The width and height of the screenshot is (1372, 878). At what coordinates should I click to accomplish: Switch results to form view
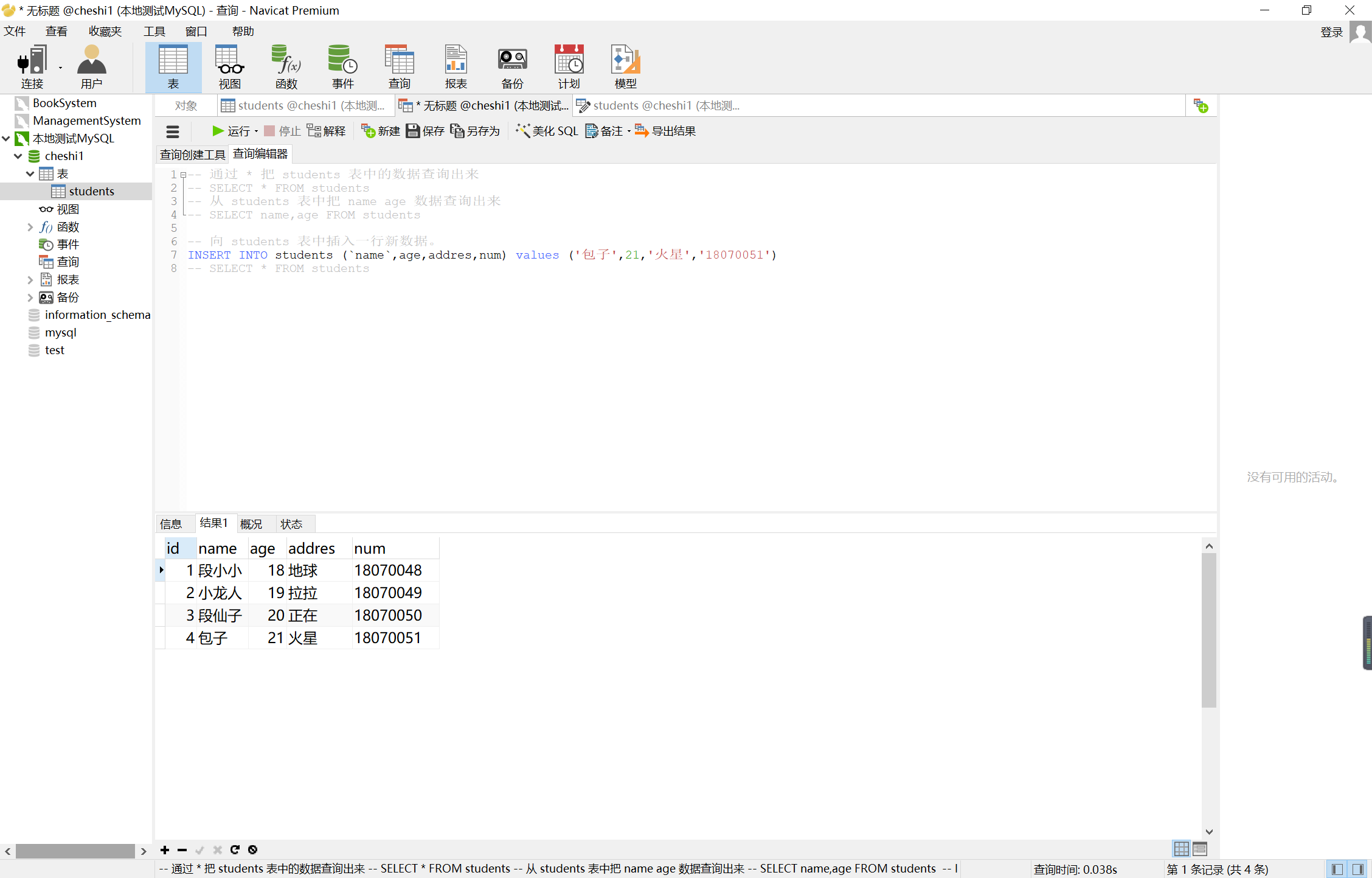pos(1200,848)
